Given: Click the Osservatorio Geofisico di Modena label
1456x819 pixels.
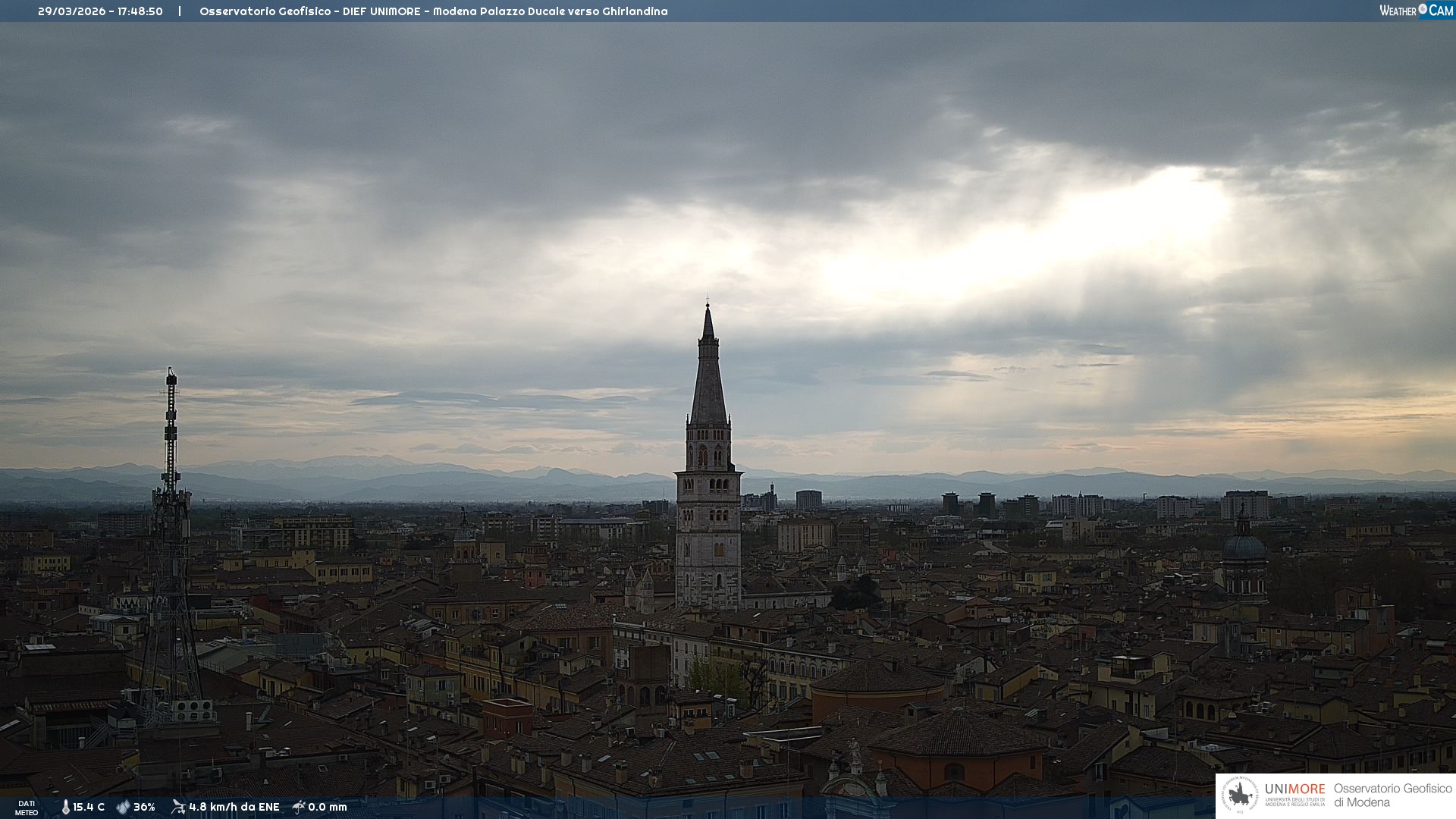Looking at the screenshot, I should tap(1392, 795).
